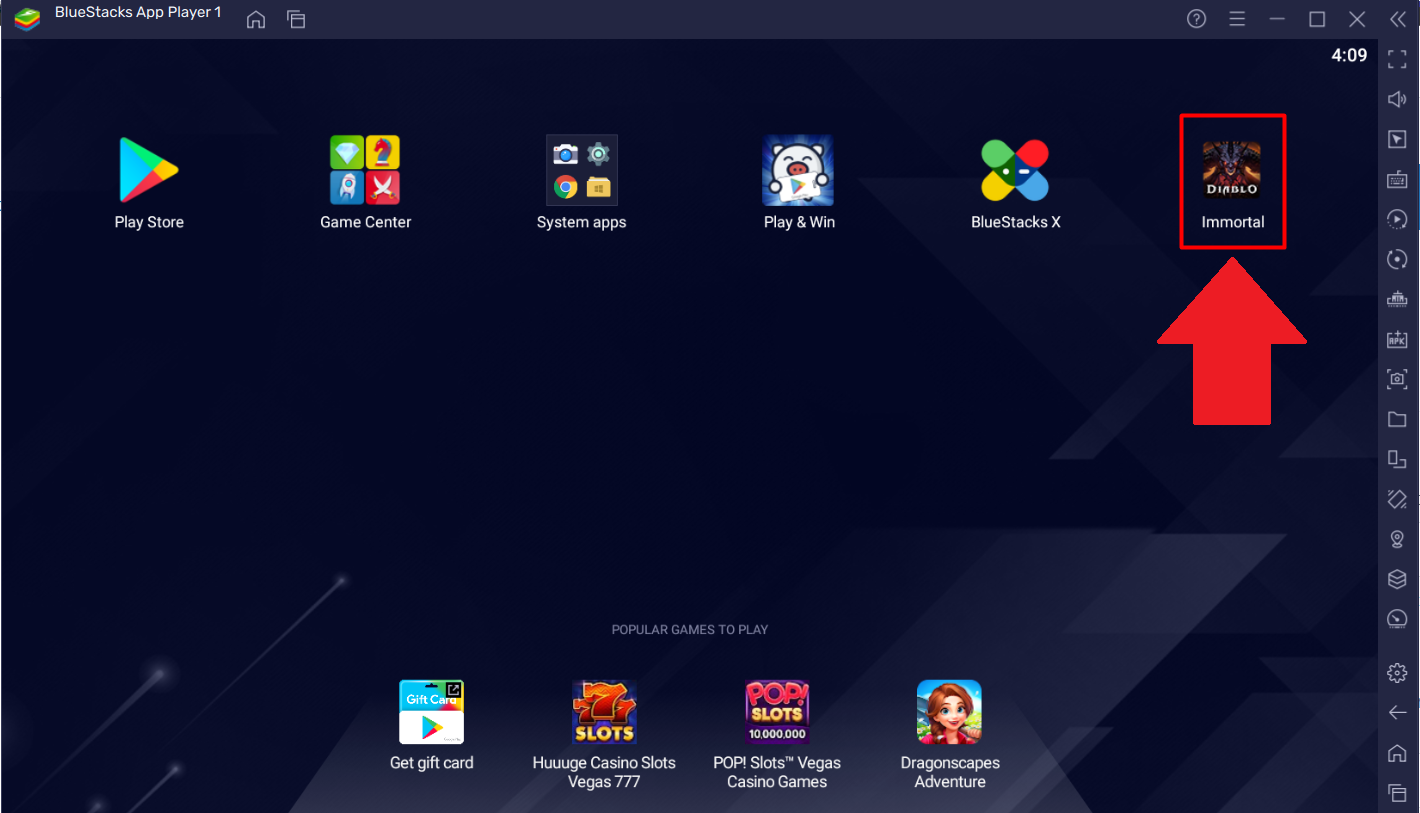Click the BlueStacks logo in the title bar
Screen dimensions: 1420x813
(x=27, y=19)
